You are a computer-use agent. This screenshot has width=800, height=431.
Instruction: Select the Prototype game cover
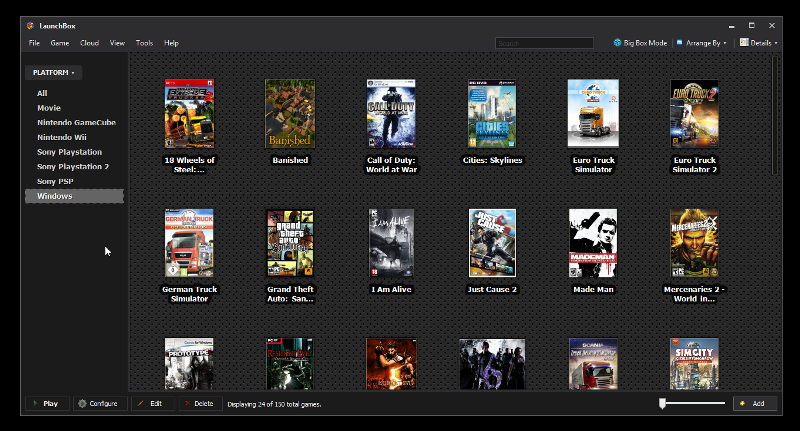click(x=189, y=364)
